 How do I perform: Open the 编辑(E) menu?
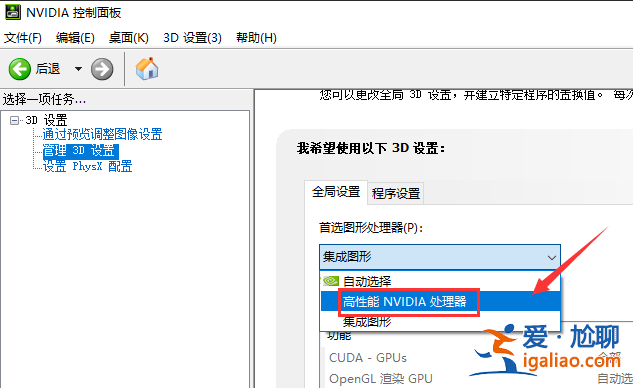tap(75, 38)
